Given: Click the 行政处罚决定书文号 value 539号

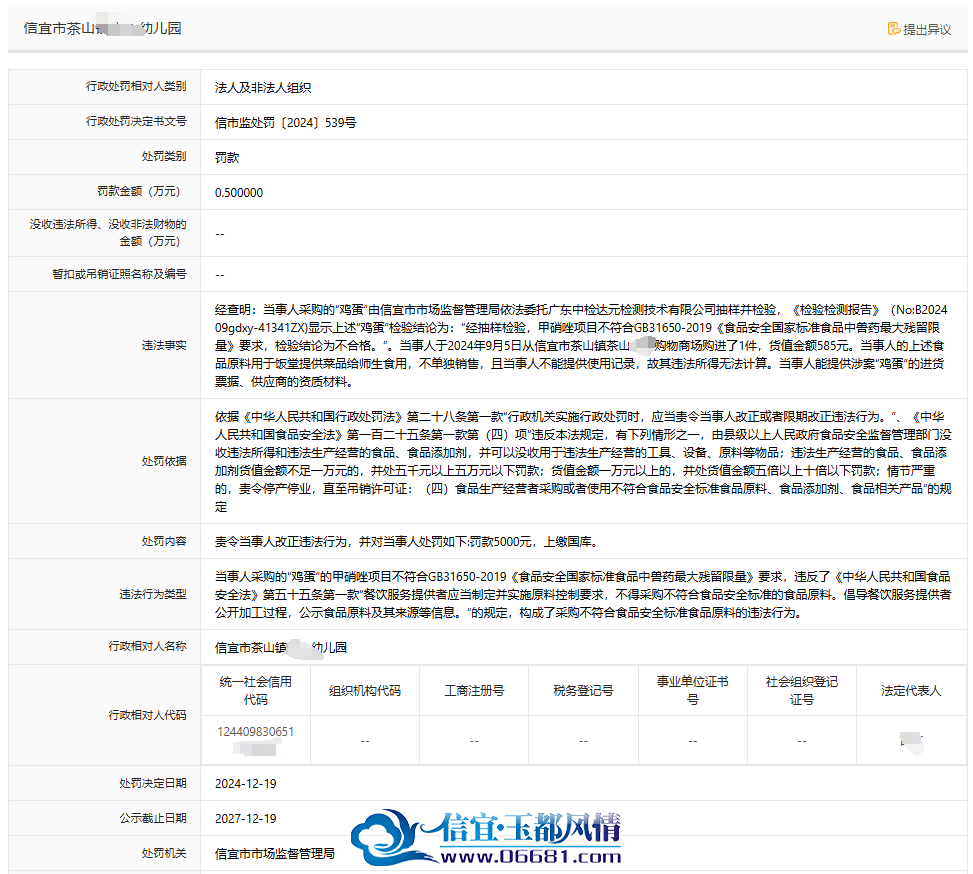Looking at the screenshot, I should click(285, 122).
